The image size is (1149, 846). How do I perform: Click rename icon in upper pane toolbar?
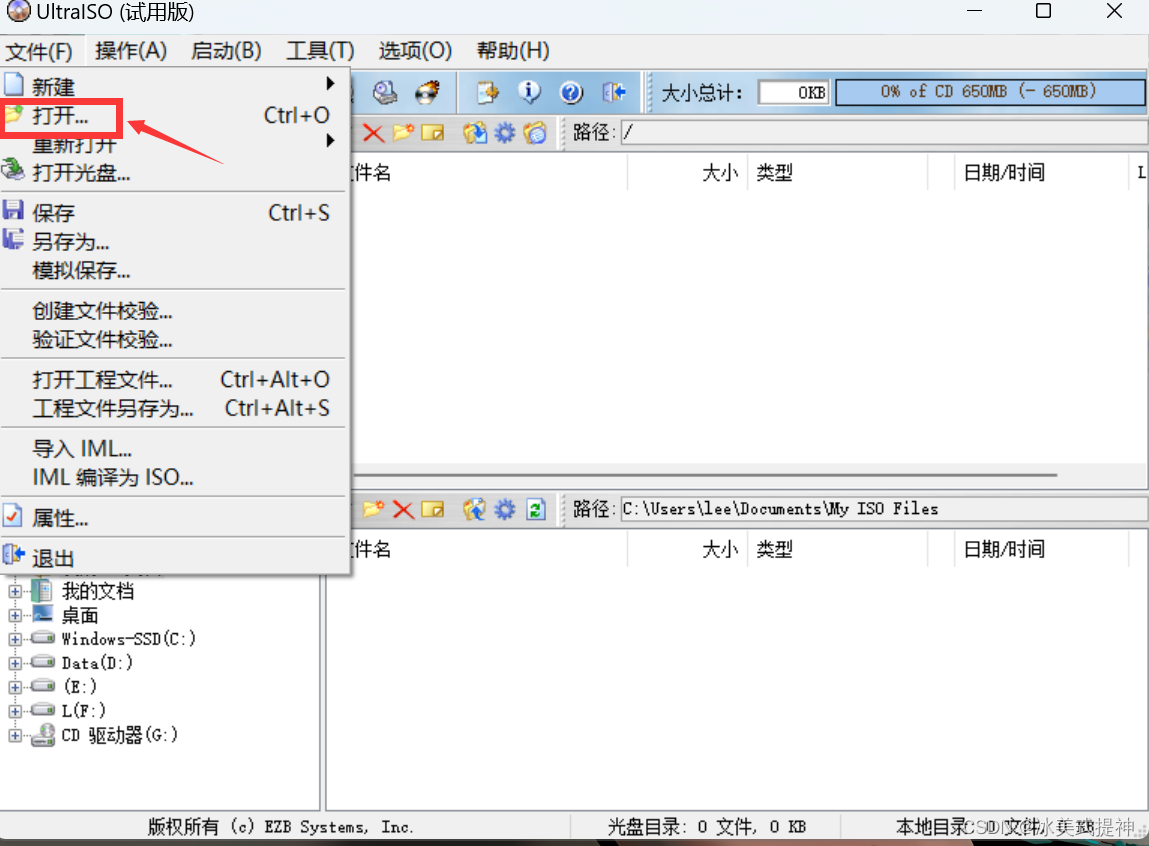point(432,133)
